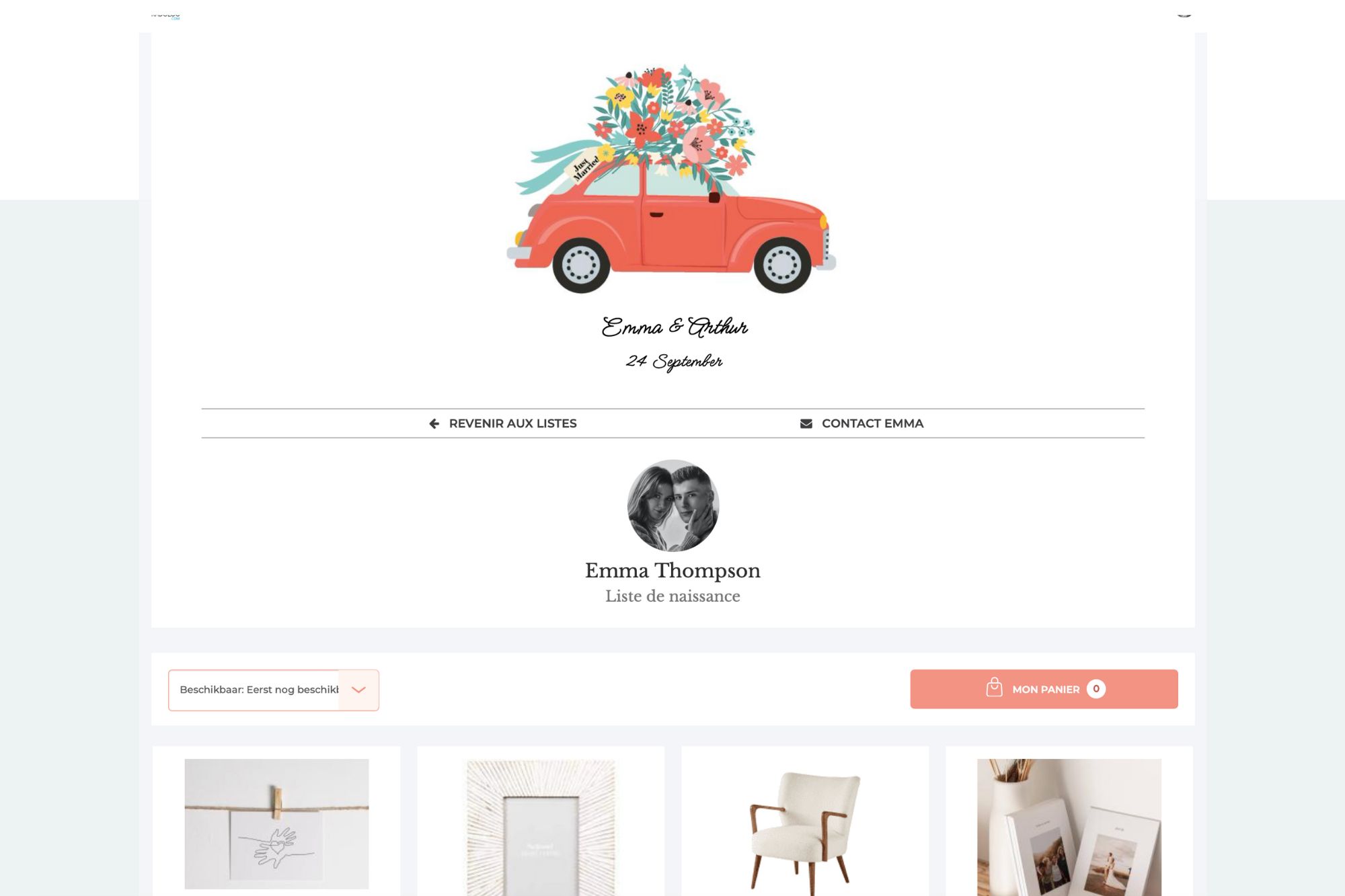Click the back arrow icon beside Revenir aux listes

coord(434,423)
